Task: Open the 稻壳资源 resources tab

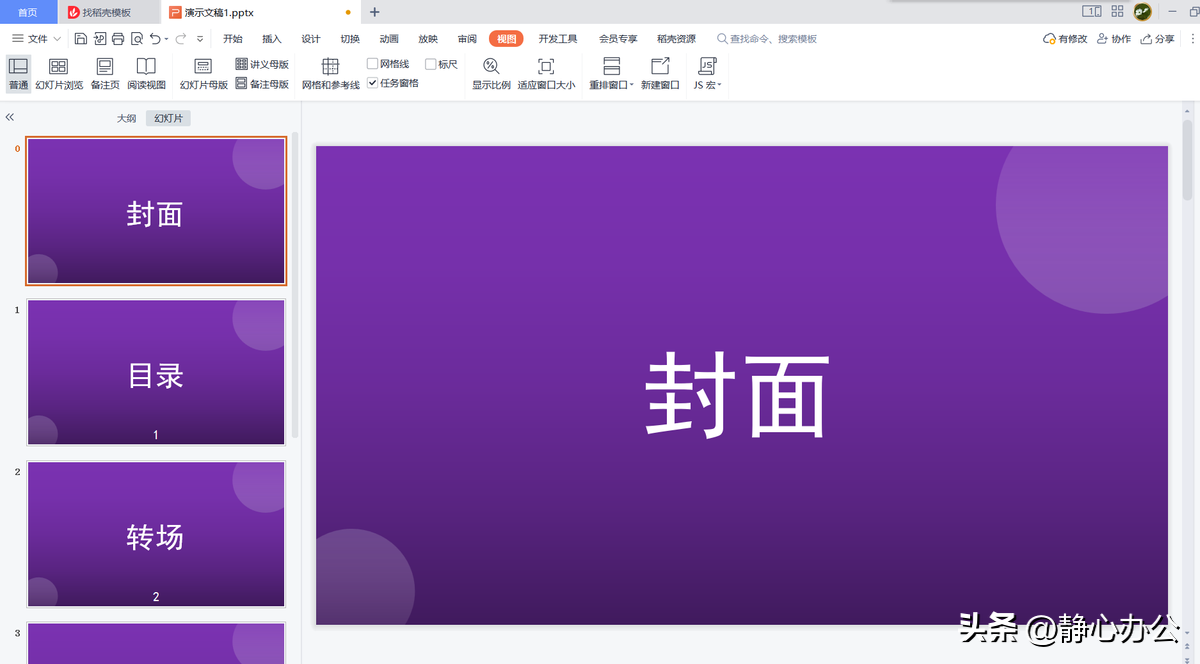Action: point(676,39)
